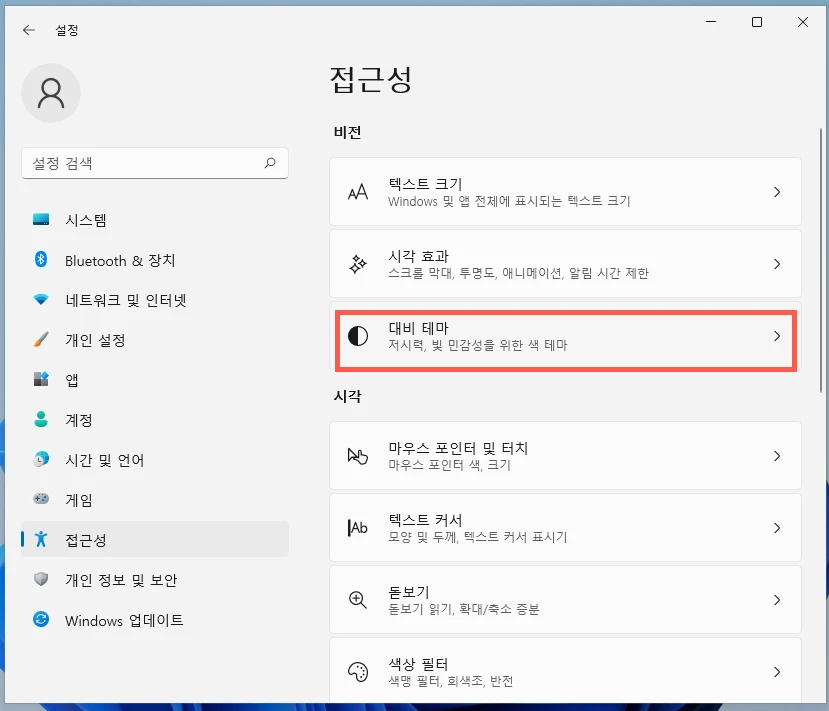Image resolution: width=829 pixels, height=711 pixels.
Task: Select the palette icon beside 색상 필터
Action: (358, 671)
